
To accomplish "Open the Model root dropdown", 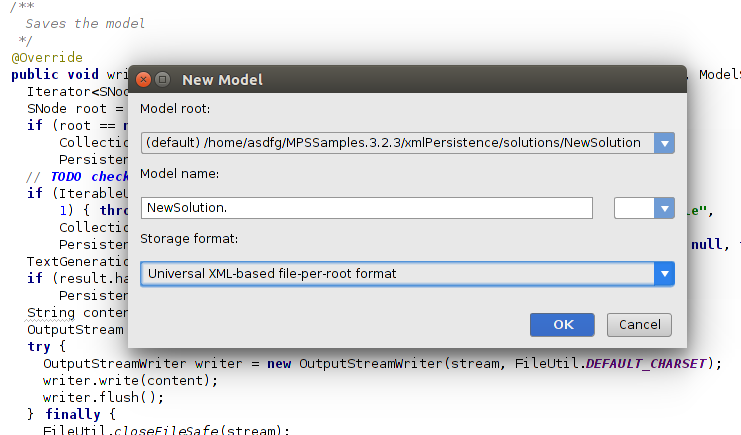I will coord(664,143).
